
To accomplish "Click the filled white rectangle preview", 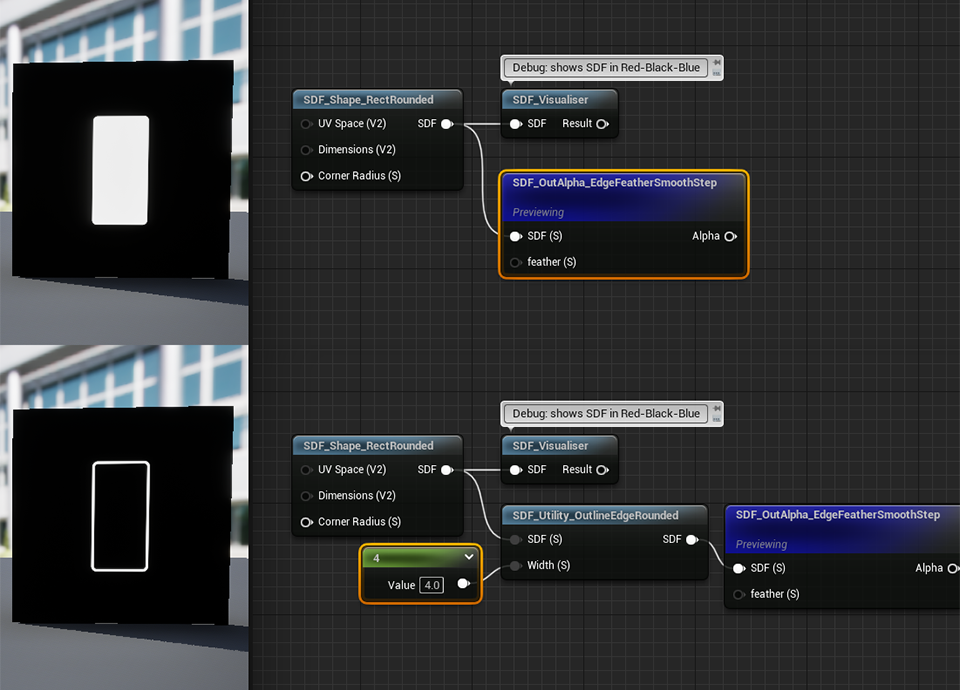I will [120, 170].
